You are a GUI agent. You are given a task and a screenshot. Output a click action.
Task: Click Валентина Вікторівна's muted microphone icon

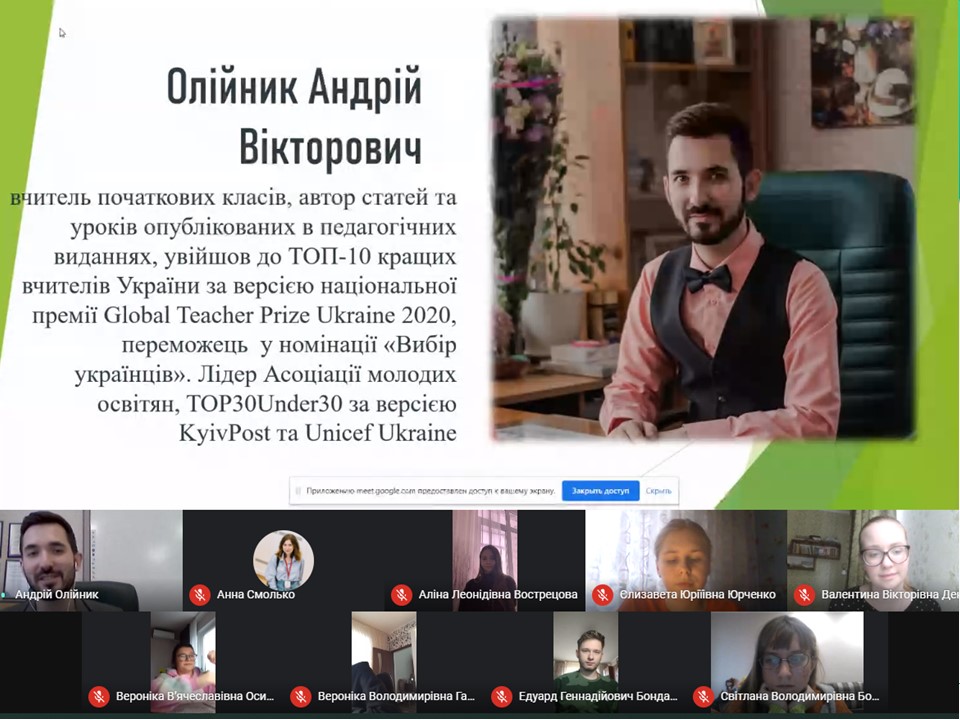(804, 595)
